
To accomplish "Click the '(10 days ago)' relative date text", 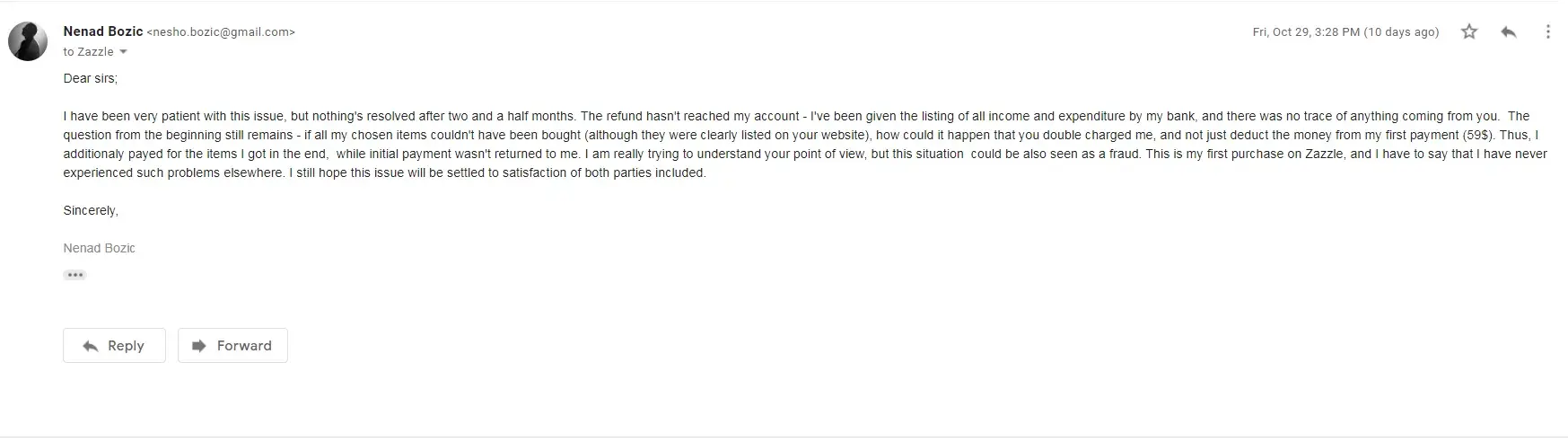I will tap(1401, 32).
